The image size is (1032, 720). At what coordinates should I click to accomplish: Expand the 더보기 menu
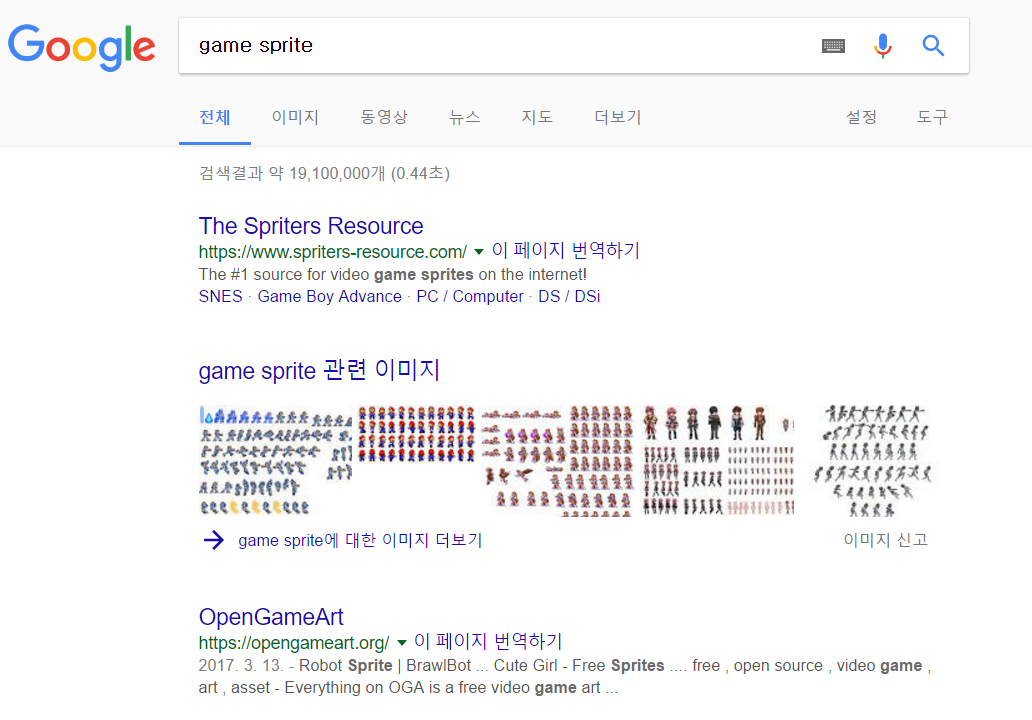point(617,117)
